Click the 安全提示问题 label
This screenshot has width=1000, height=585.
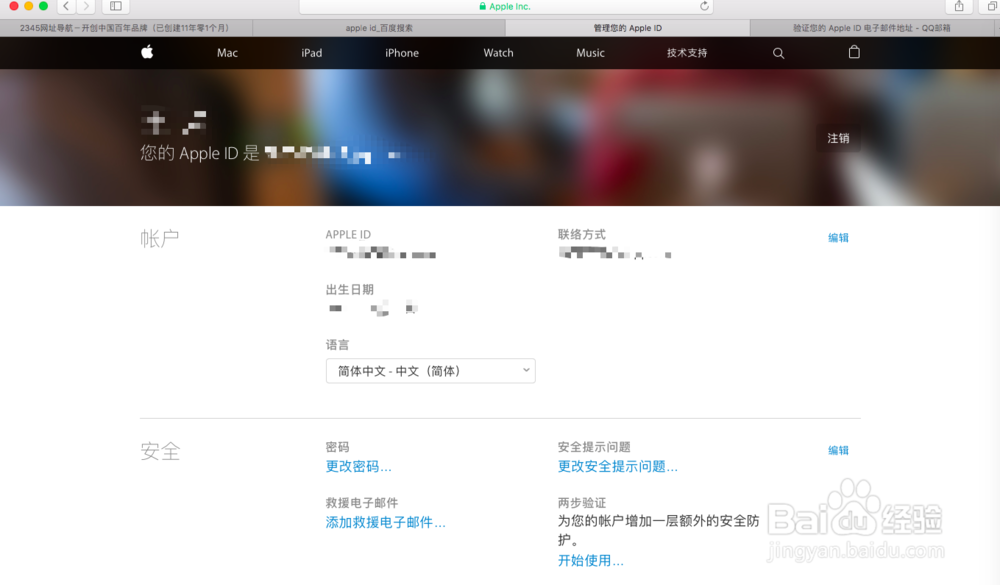[594, 447]
